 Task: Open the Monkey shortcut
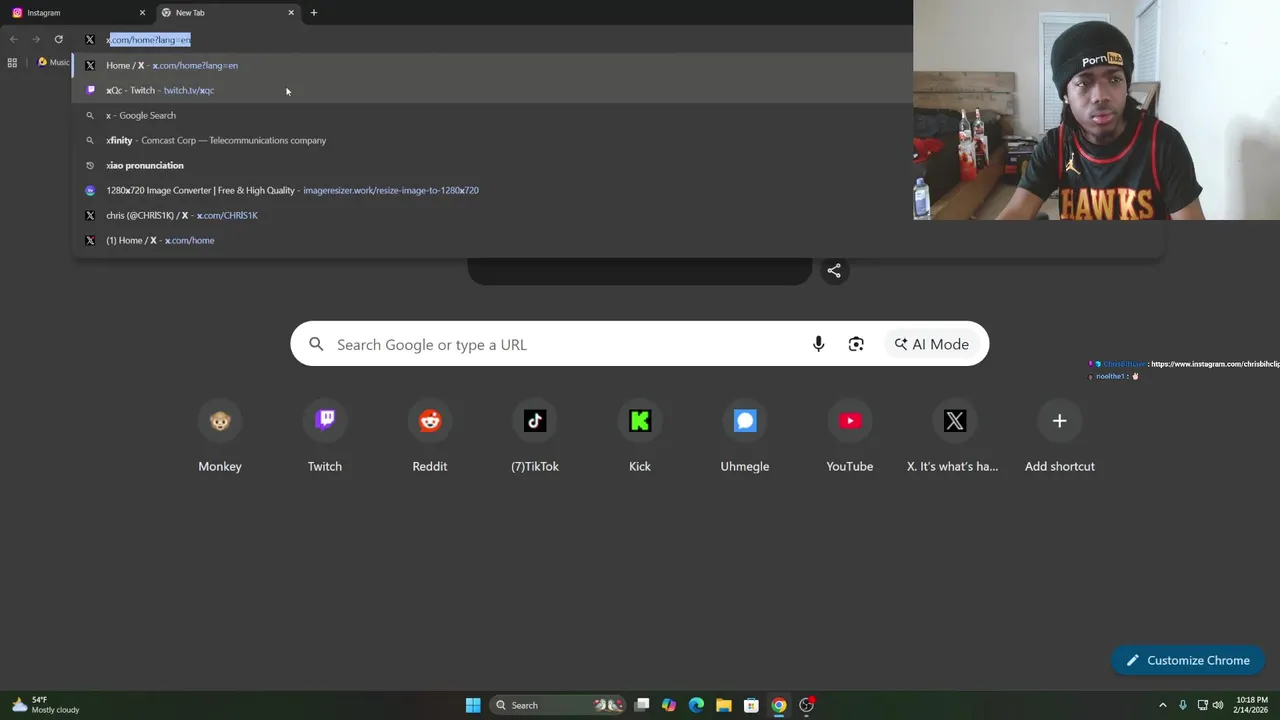tap(220, 438)
